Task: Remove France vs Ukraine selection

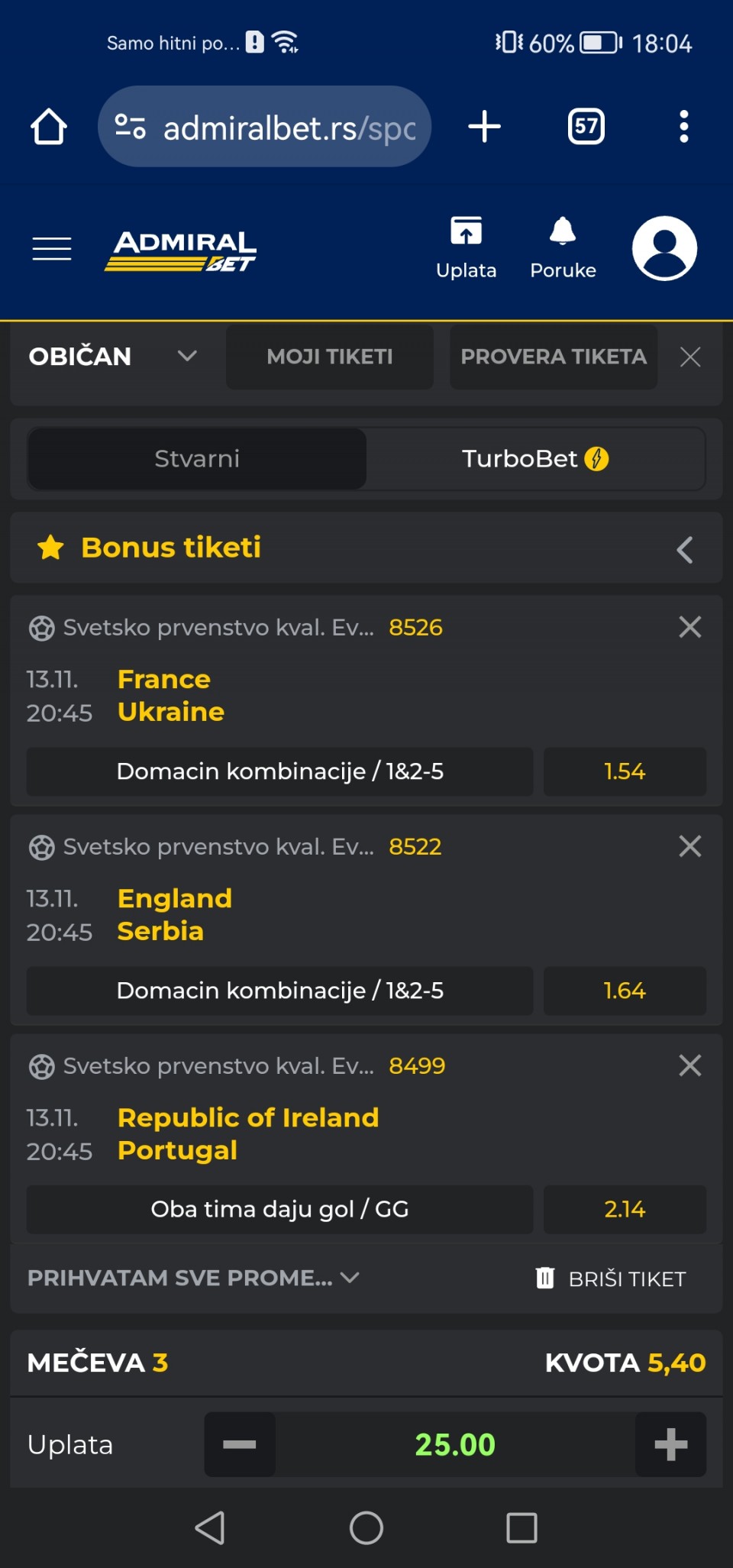Action: [x=689, y=627]
